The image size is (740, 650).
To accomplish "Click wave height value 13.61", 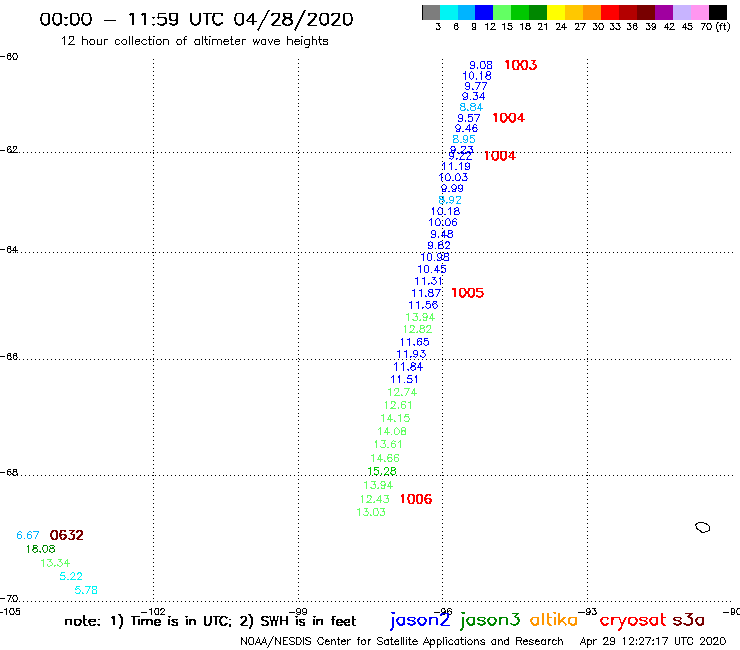I will pyautogui.click(x=388, y=445).
